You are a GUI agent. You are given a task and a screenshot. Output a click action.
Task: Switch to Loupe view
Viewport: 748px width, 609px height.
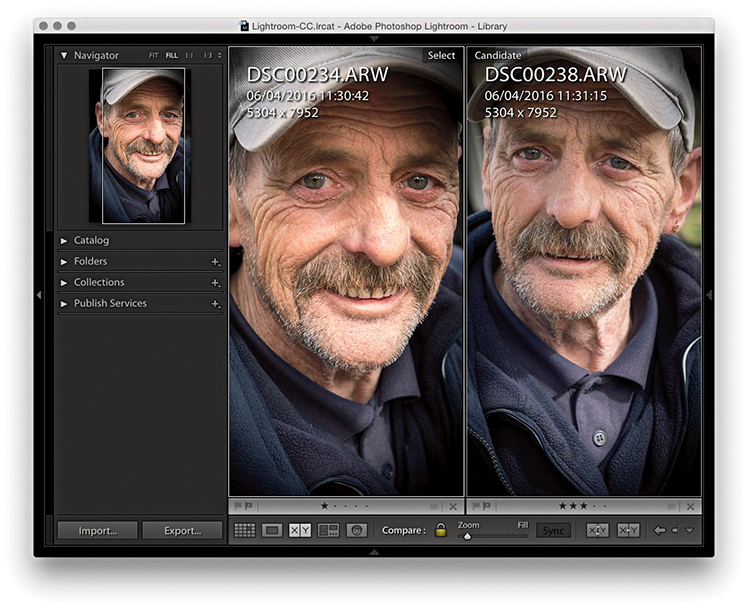(271, 530)
